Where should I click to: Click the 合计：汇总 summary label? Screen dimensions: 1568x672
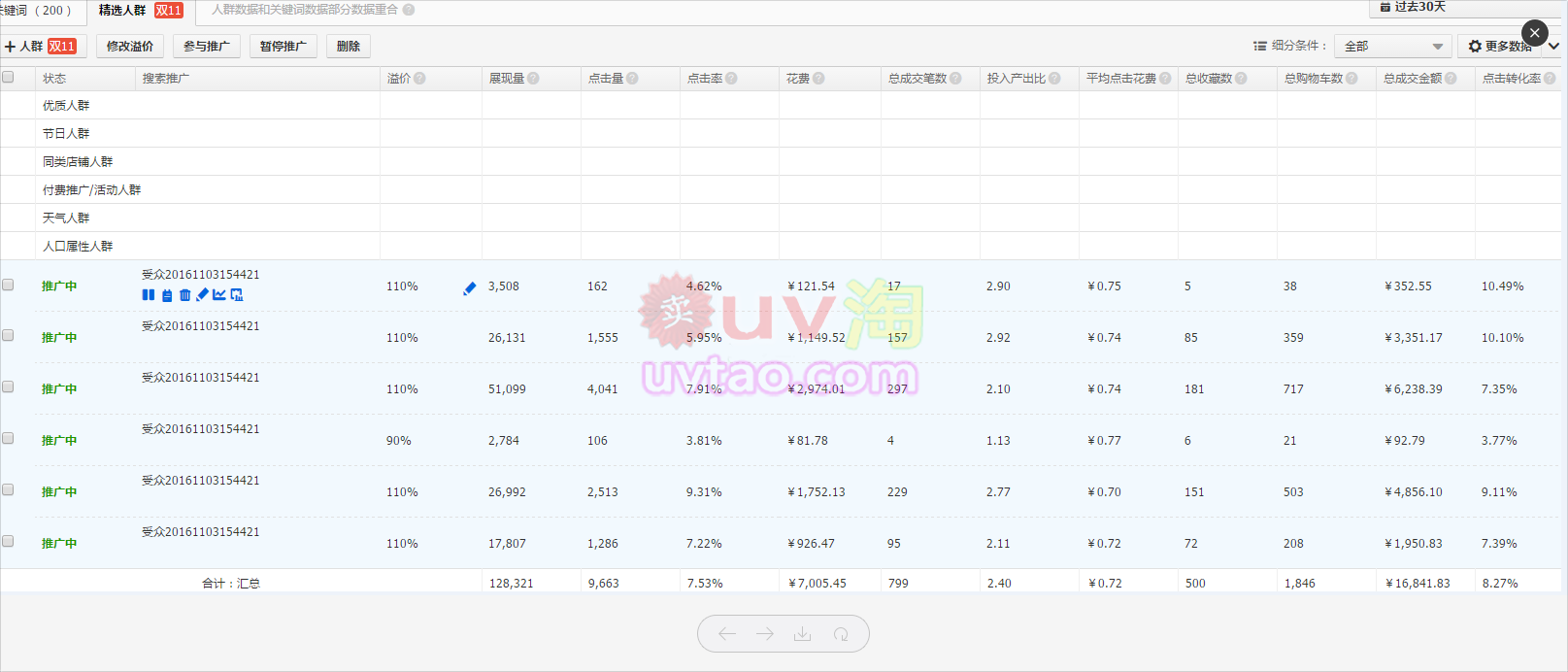click(231, 584)
